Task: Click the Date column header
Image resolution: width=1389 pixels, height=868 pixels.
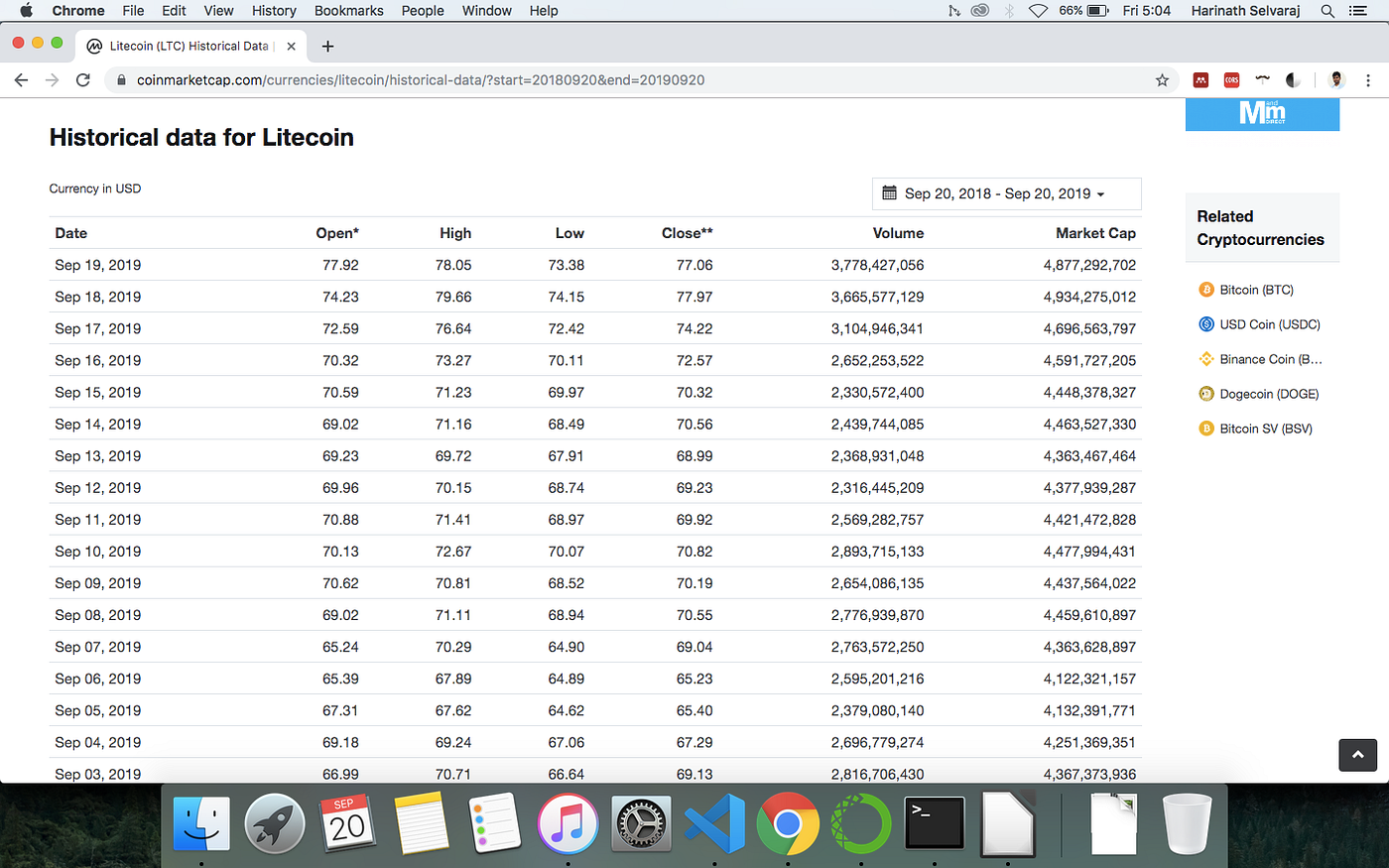Action: pos(71,233)
